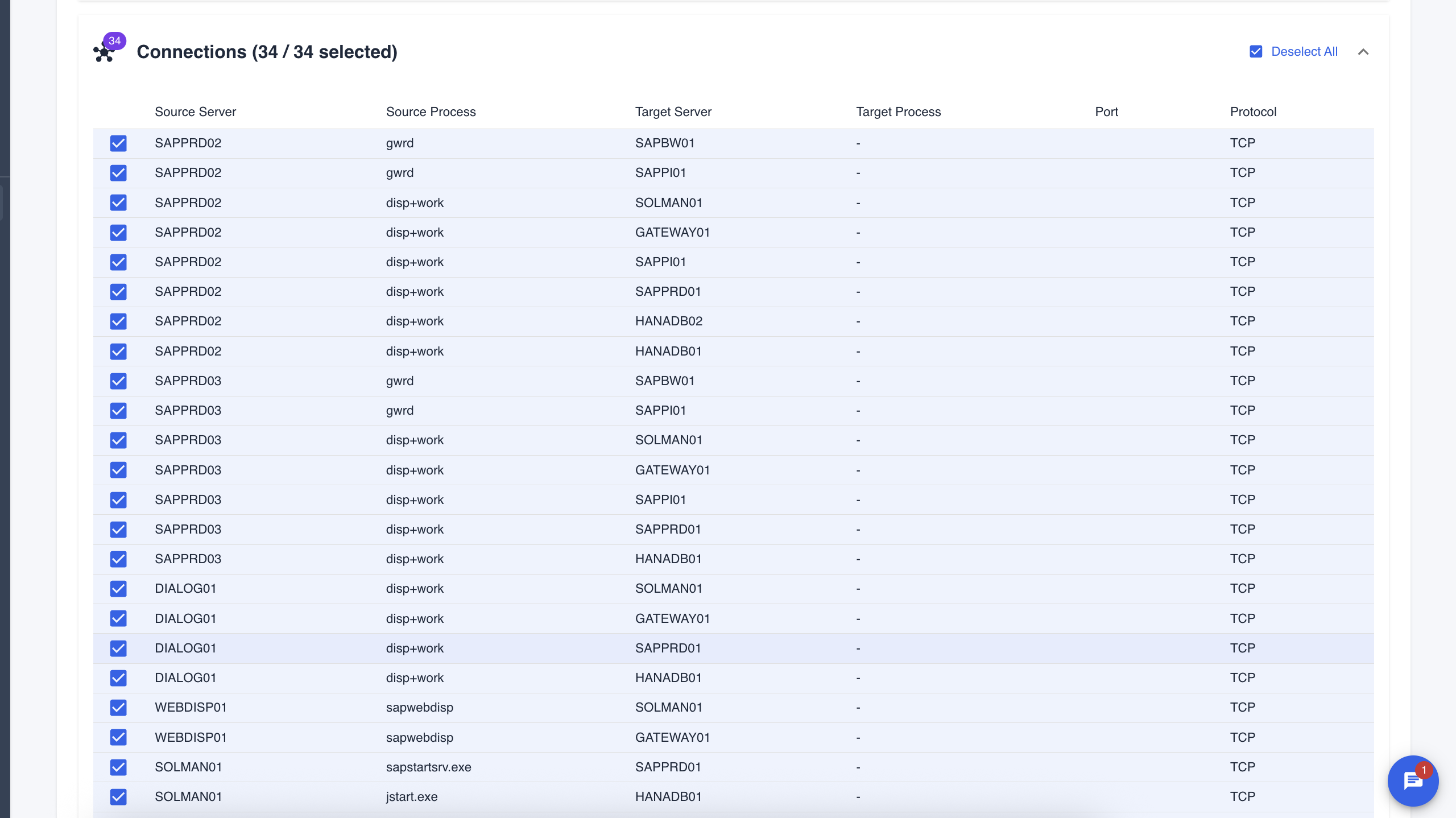Uncheck WEBDISP01 to GATEWAY01 checkbox
1456x818 pixels.
118,737
